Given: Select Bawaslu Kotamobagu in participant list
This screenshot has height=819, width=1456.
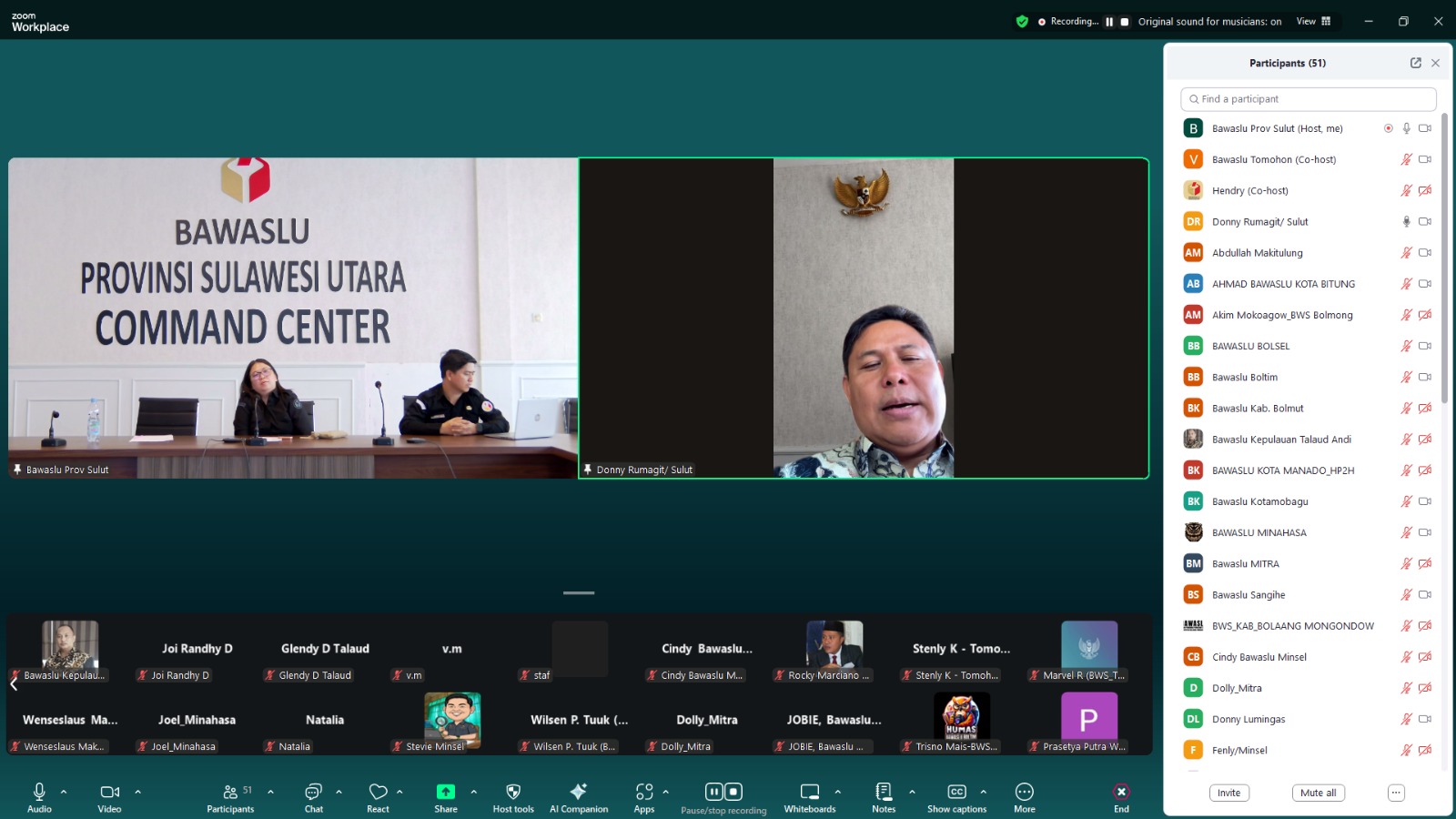Looking at the screenshot, I should click(x=1308, y=501).
